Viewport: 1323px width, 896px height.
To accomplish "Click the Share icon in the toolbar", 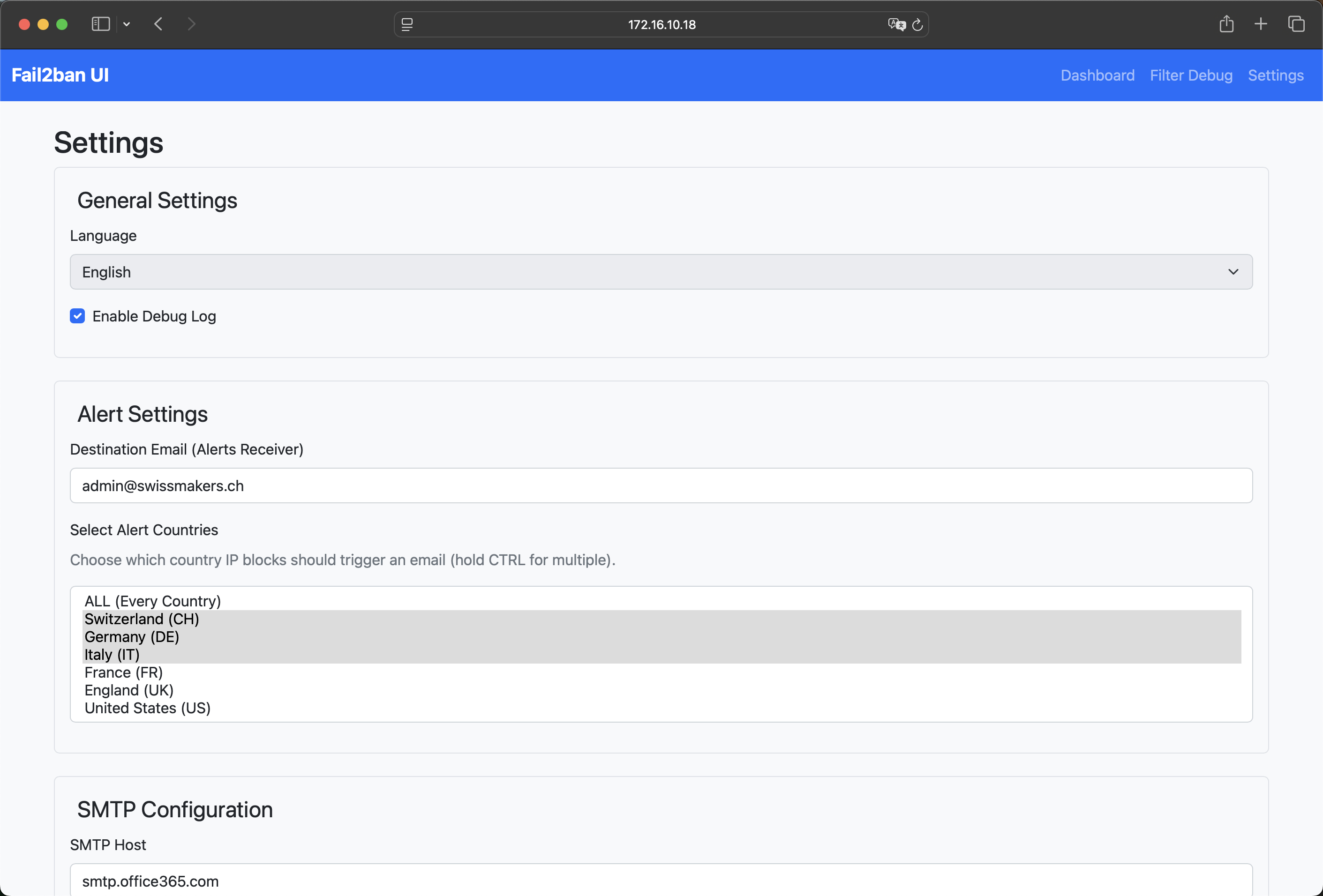I will click(1226, 24).
